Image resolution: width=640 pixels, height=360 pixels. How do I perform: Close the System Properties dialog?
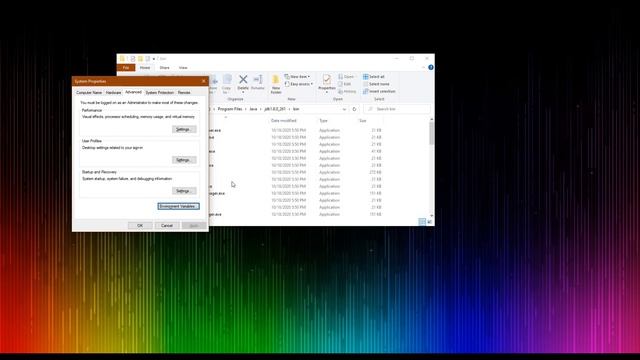click(204, 81)
